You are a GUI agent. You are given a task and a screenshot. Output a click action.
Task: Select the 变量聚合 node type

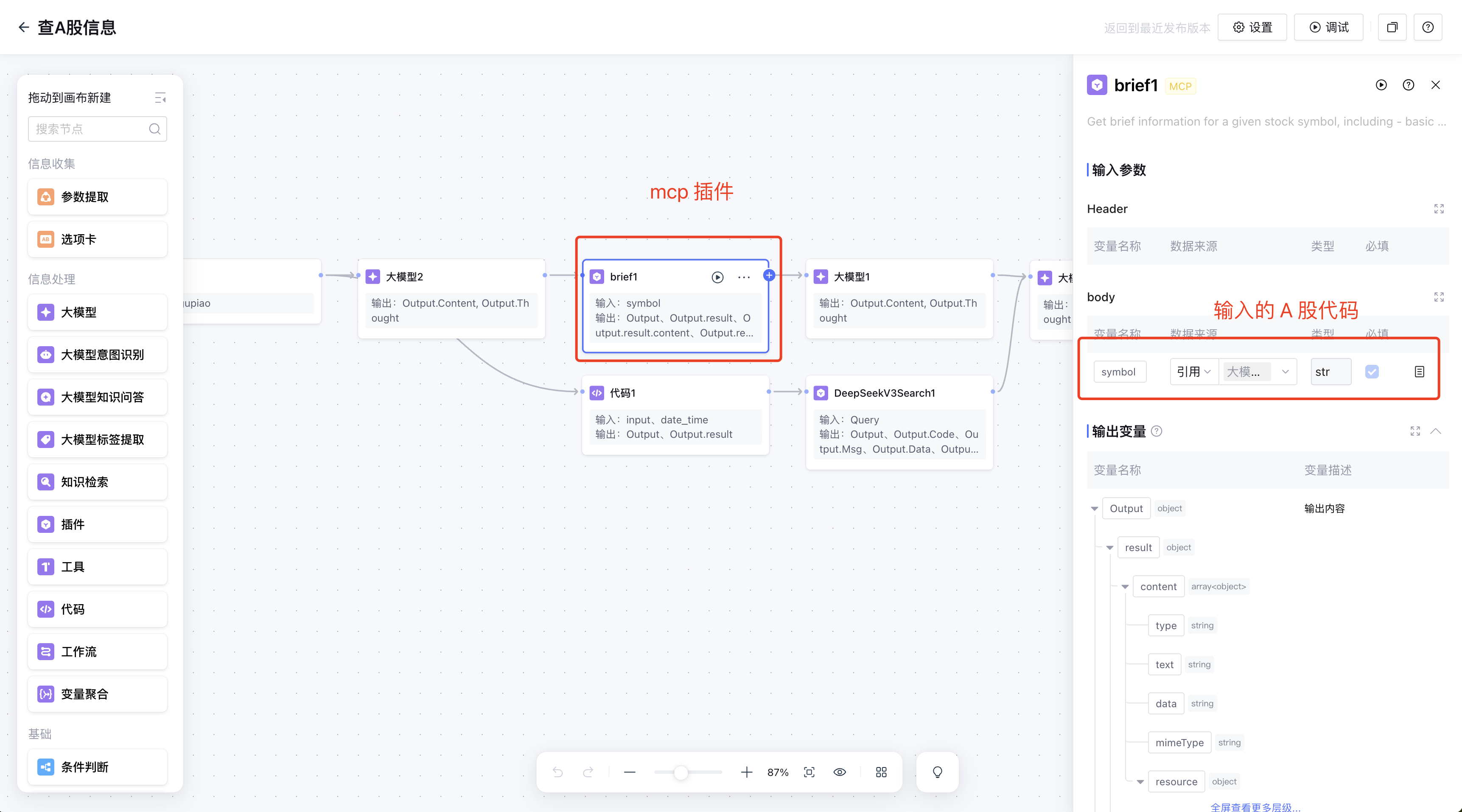pyautogui.click(x=98, y=694)
